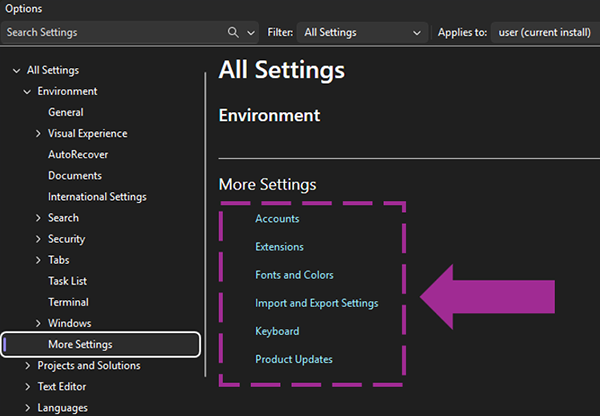This screenshot has width=600, height=416.
Task: Open the Product Updates link
Action: 294,359
